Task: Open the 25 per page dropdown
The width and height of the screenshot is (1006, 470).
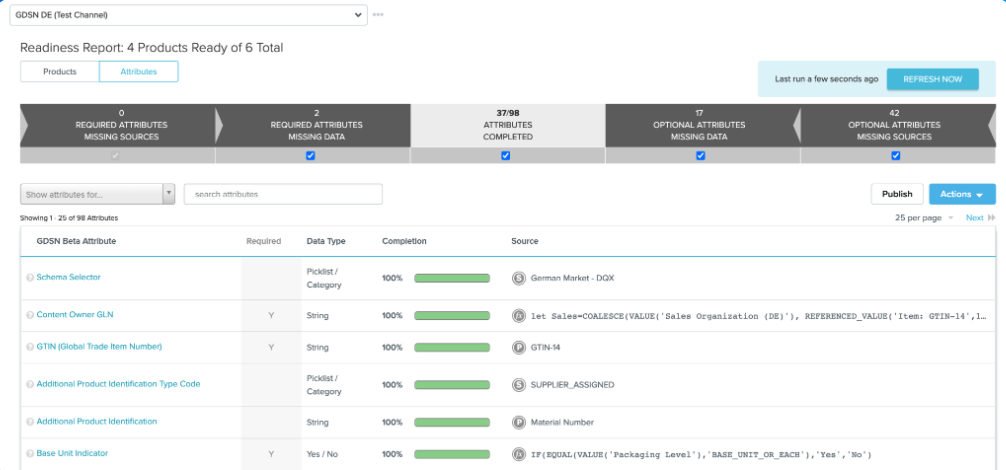Action: click(x=924, y=218)
